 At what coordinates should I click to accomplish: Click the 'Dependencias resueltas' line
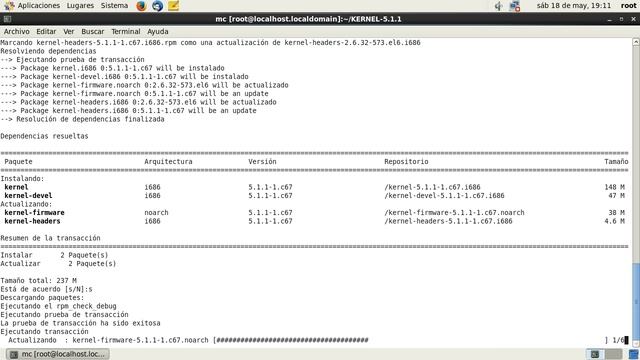(44, 136)
